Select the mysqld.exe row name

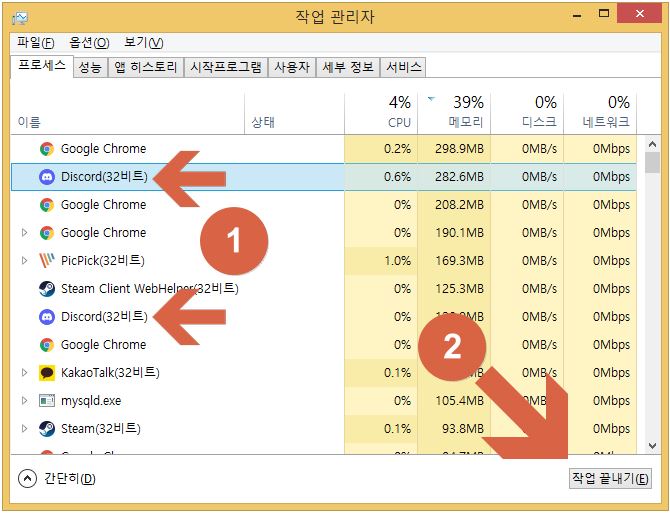[x=91, y=401]
